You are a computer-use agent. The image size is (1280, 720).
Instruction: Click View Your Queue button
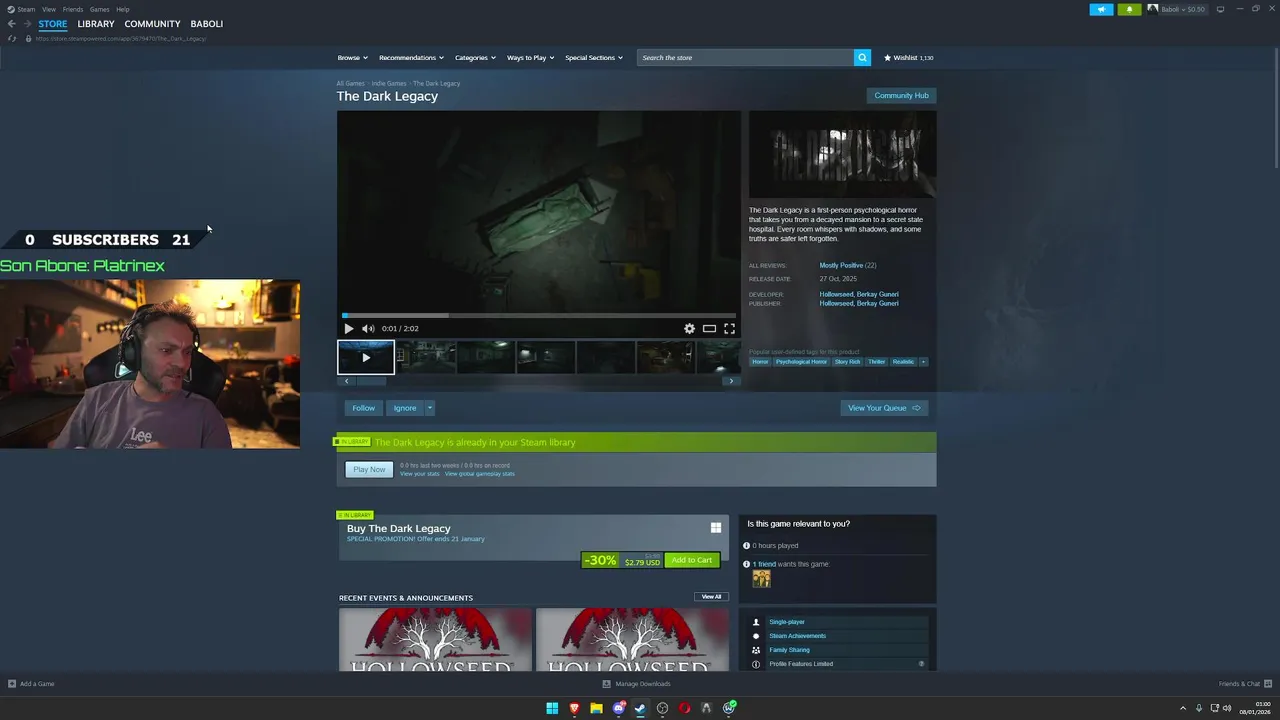(x=884, y=408)
